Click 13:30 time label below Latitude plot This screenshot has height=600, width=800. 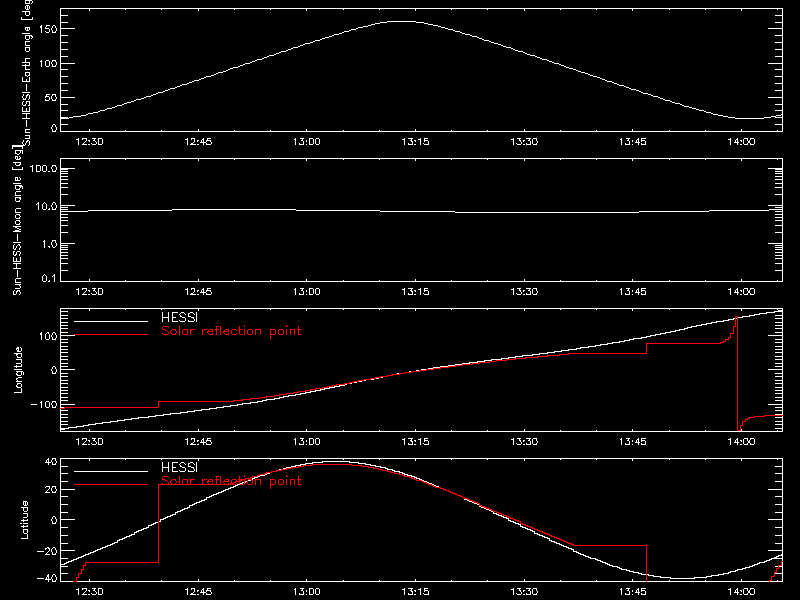[x=524, y=592]
